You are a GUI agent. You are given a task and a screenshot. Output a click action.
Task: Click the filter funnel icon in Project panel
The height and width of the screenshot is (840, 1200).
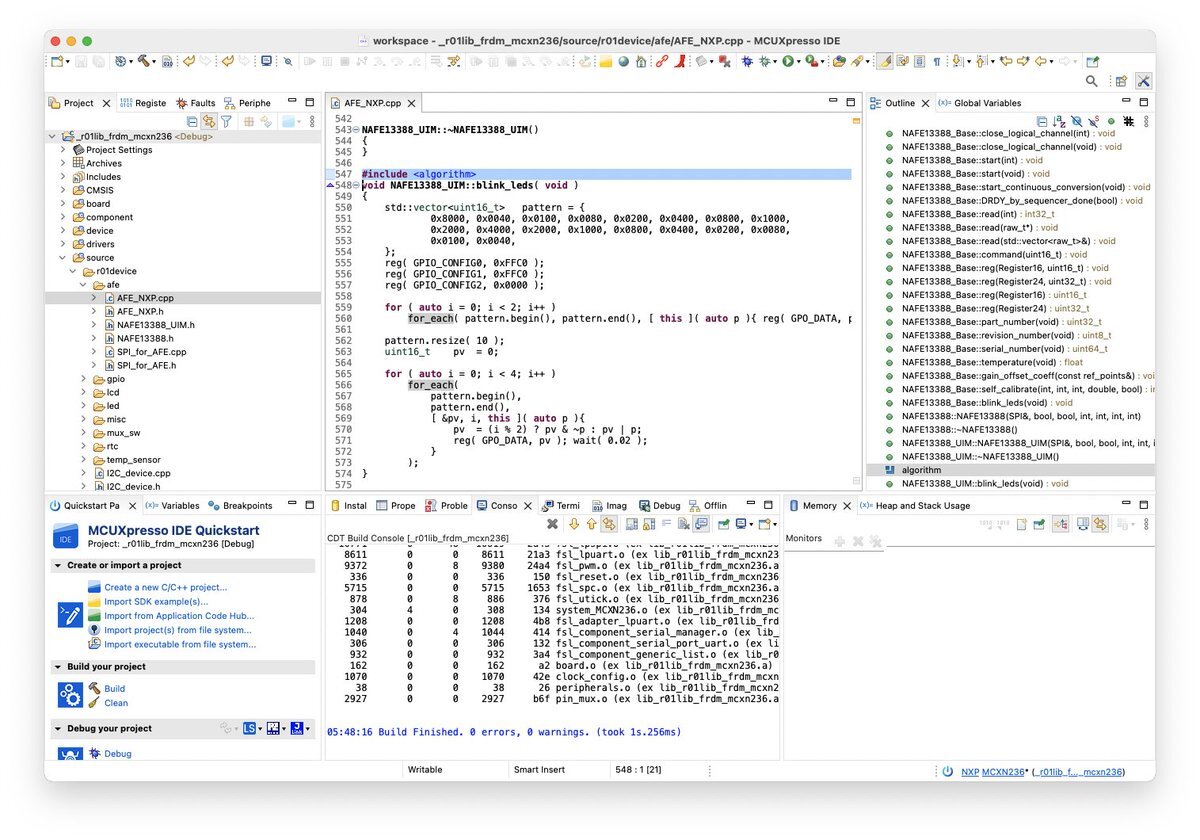[226, 122]
